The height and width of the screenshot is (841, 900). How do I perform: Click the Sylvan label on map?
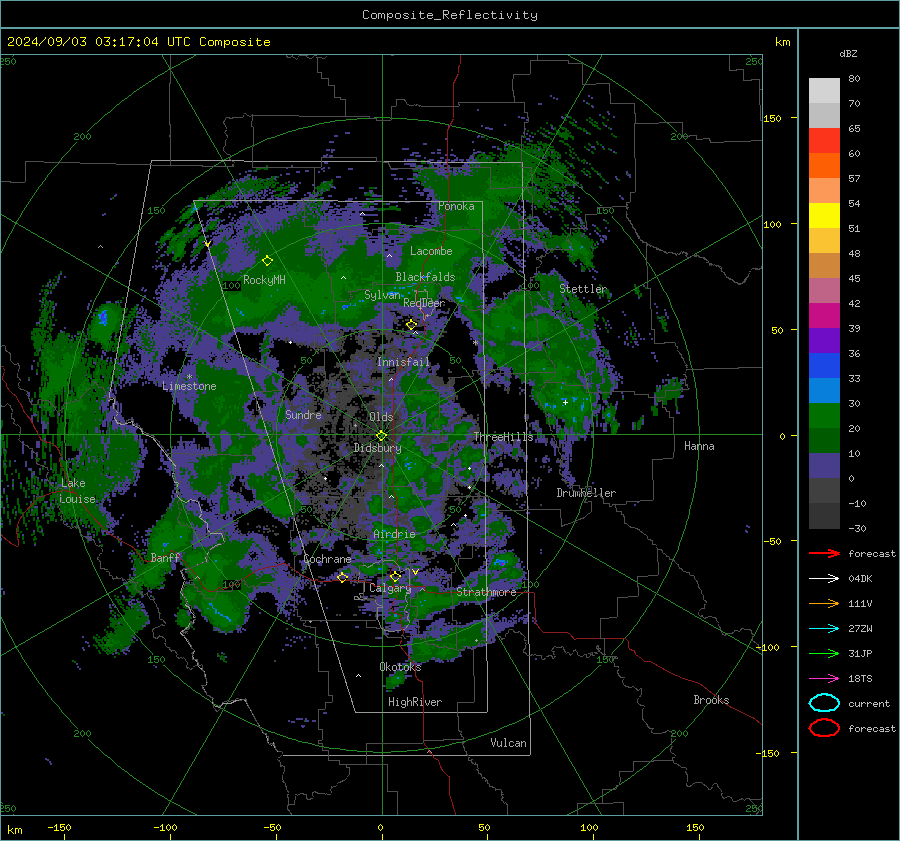382,295
